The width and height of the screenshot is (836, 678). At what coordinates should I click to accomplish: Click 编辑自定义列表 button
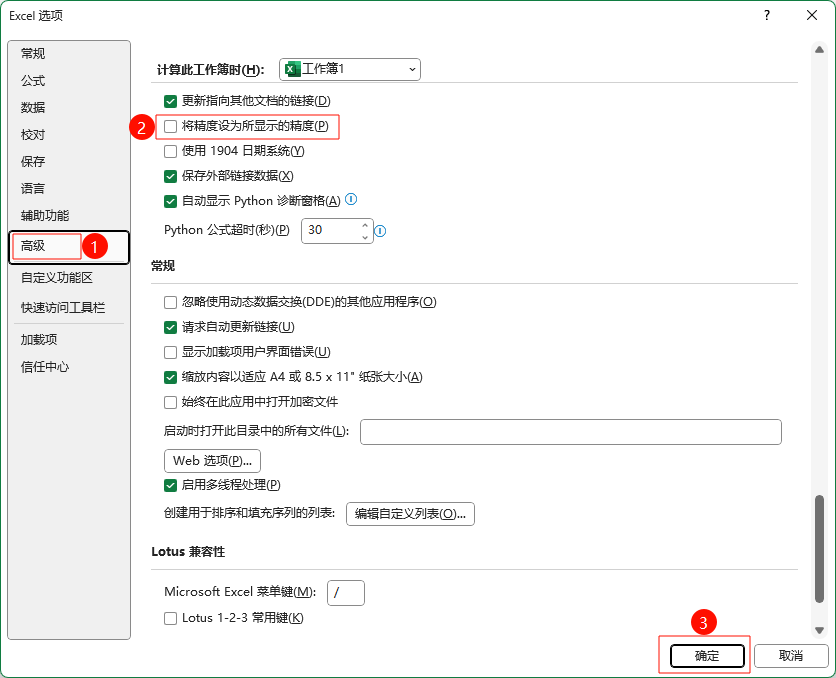point(410,514)
